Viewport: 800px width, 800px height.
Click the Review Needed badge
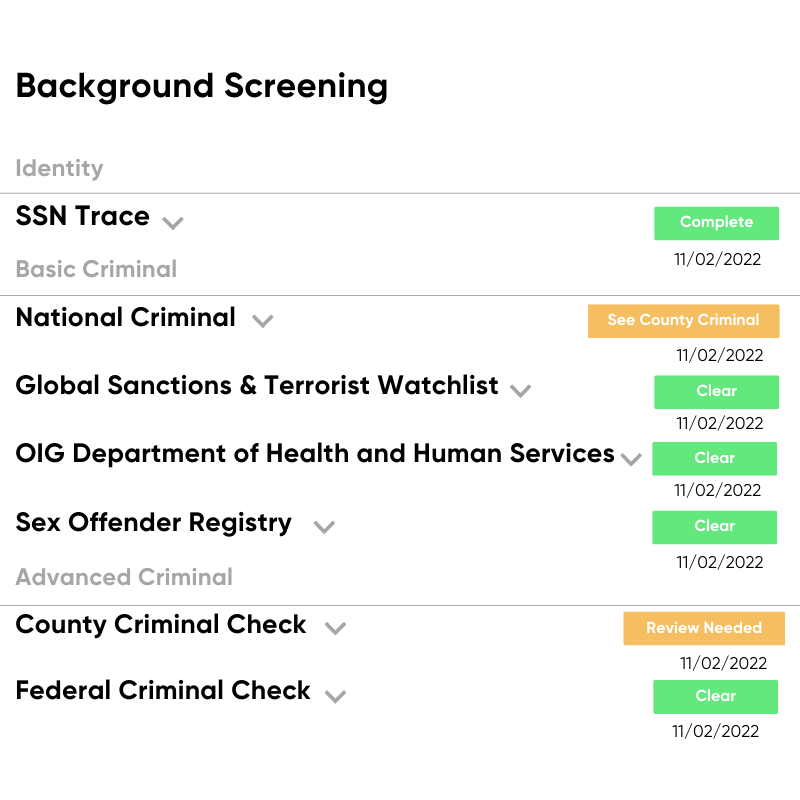(704, 628)
